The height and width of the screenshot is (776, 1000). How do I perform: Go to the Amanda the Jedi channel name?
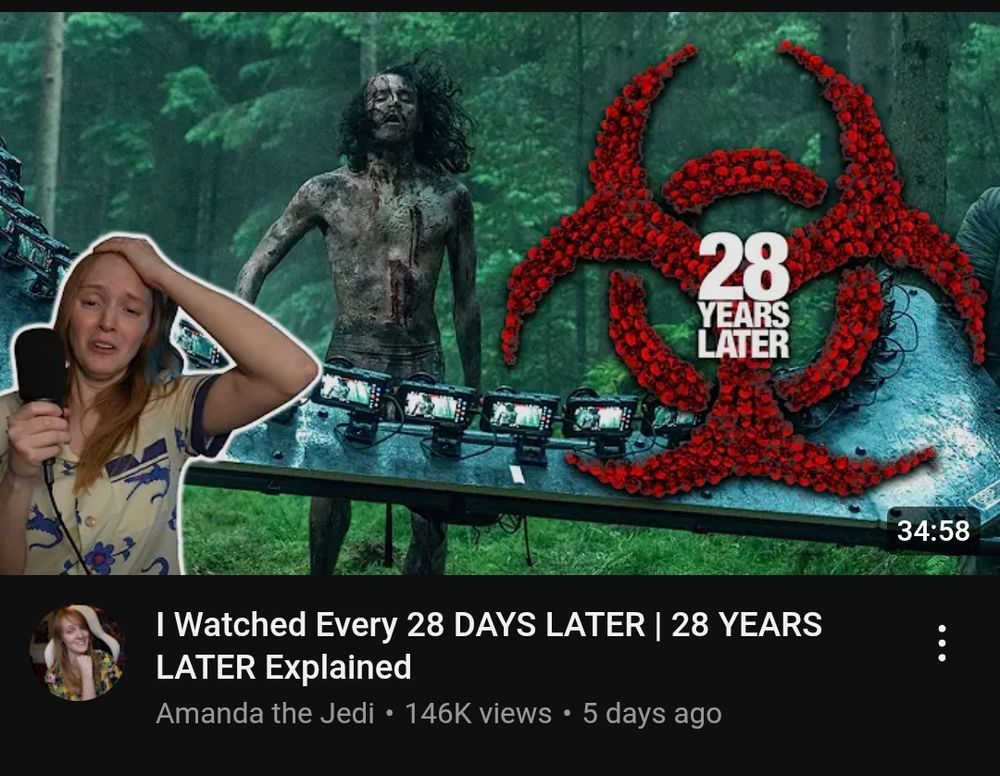(265, 714)
